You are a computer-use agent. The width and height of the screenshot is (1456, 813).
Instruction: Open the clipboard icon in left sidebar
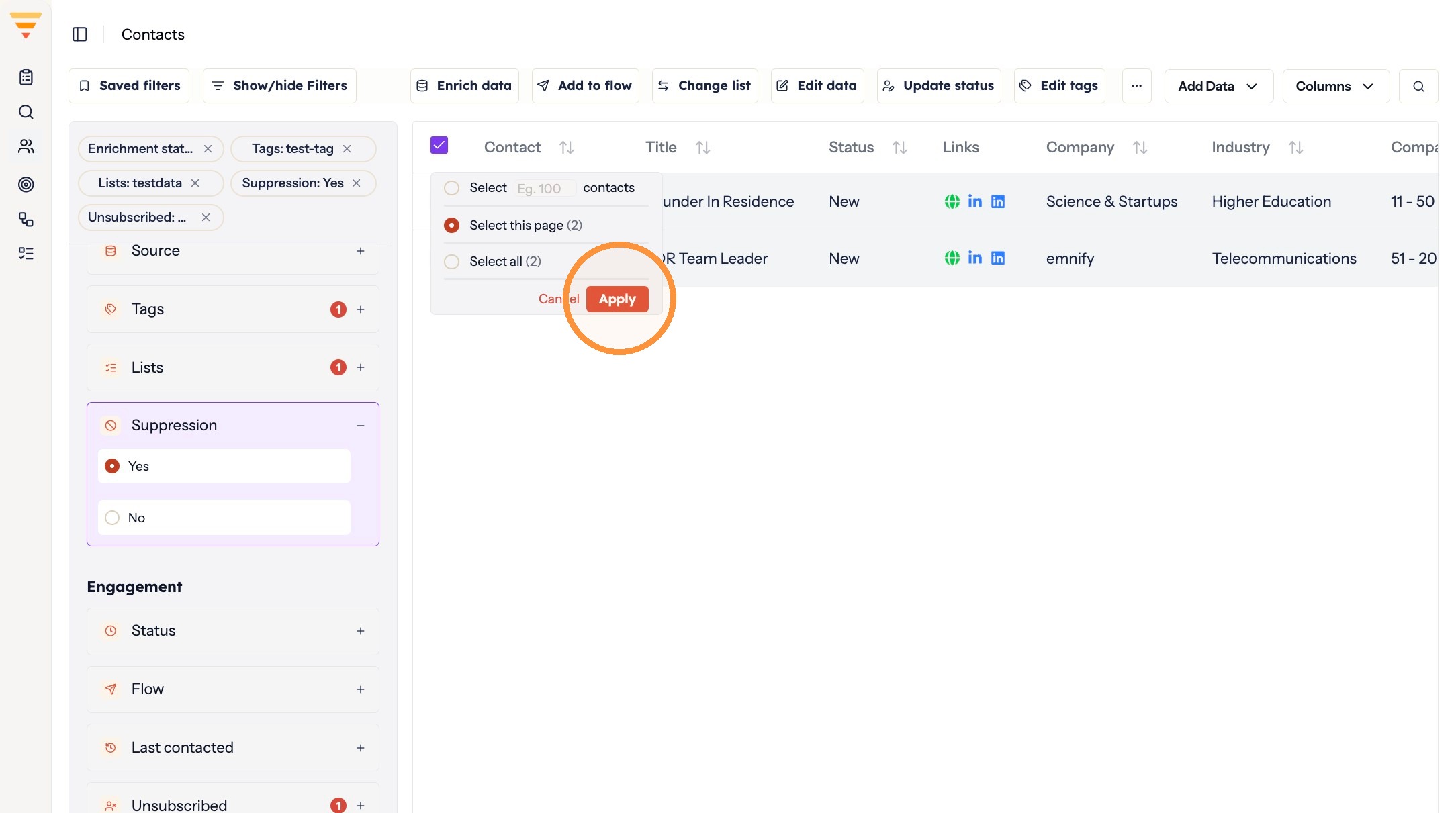point(26,77)
